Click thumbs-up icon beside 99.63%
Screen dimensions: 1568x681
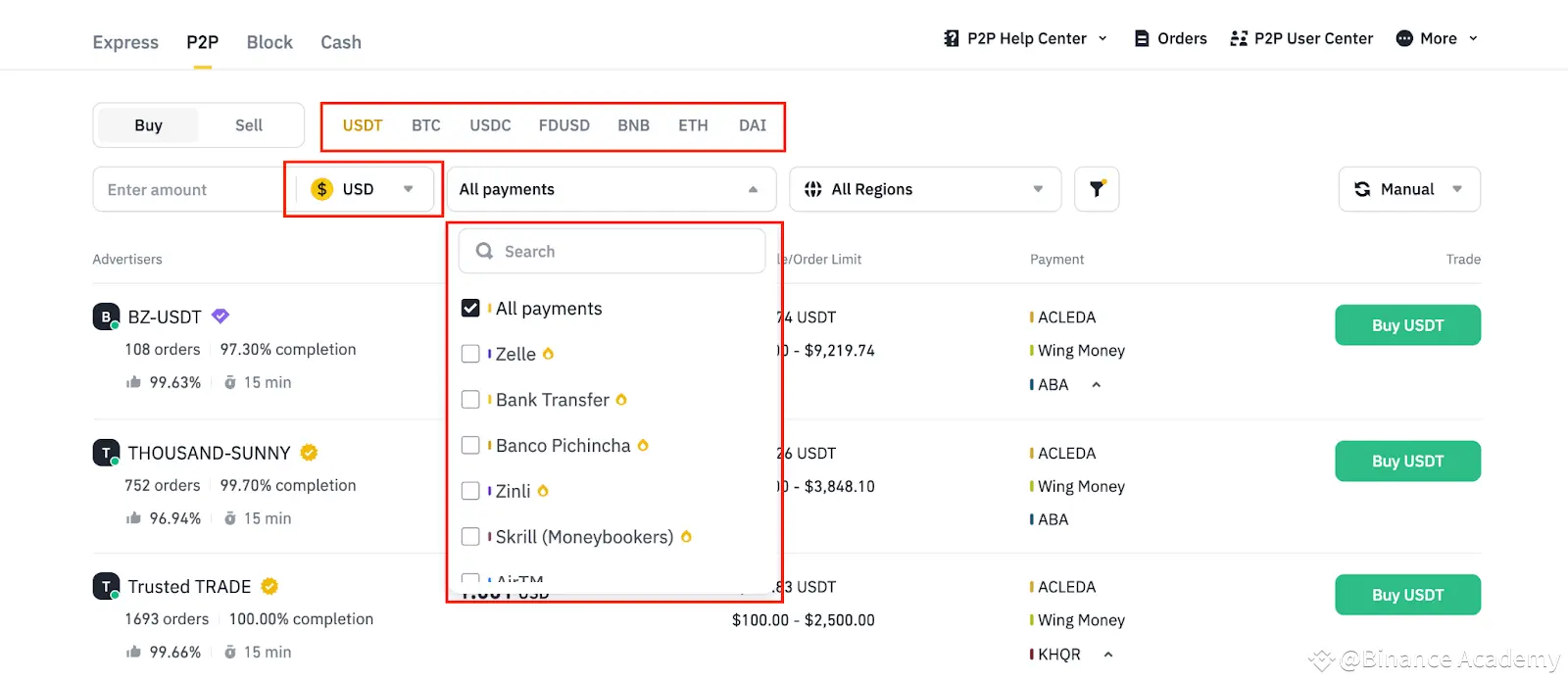point(133,382)
